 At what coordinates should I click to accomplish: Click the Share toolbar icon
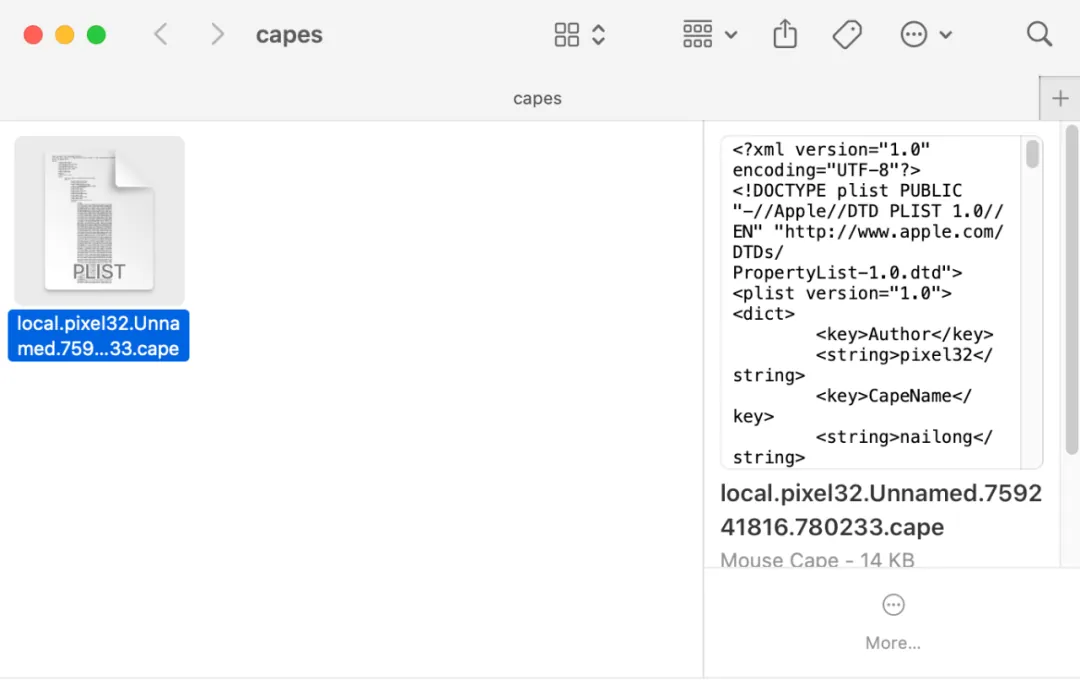[785, 34]
